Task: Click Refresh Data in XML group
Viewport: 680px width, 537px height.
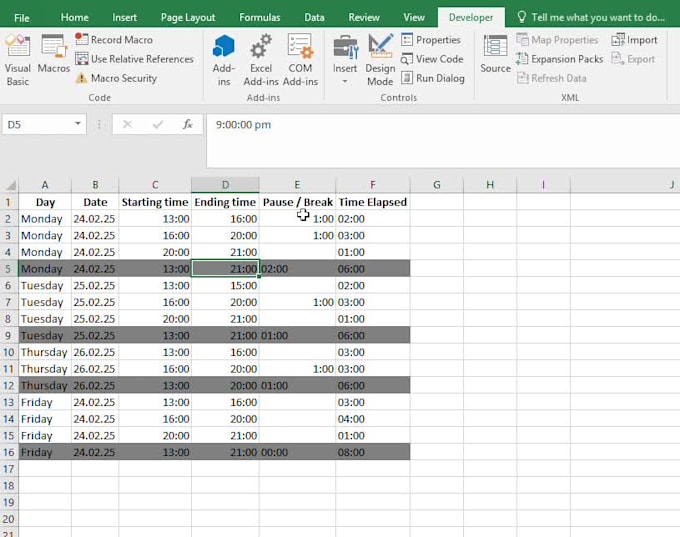Action: pyautogui.click(x=551, y=78)
